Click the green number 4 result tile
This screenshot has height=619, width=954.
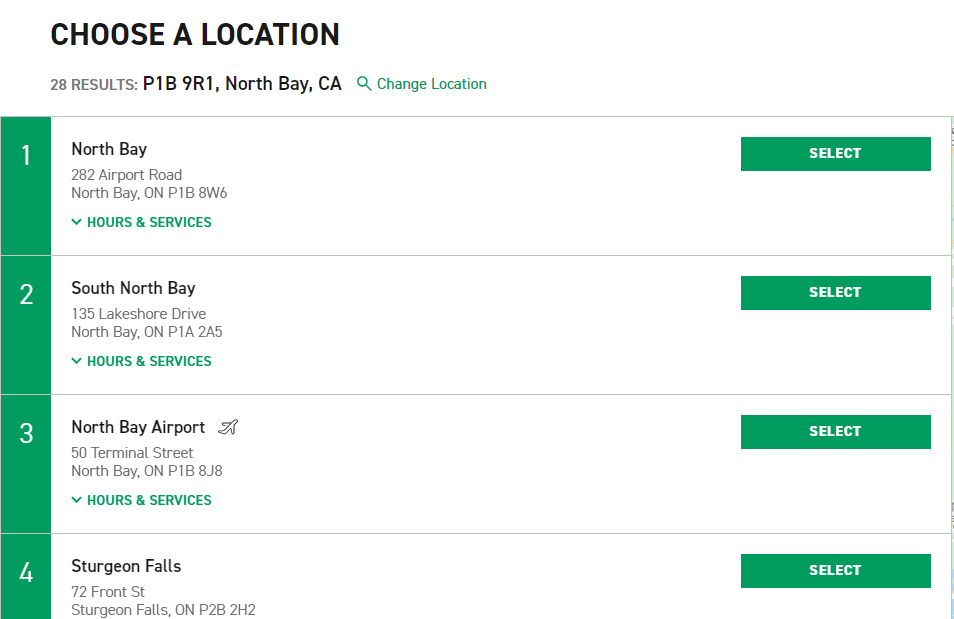coord(26,576)
